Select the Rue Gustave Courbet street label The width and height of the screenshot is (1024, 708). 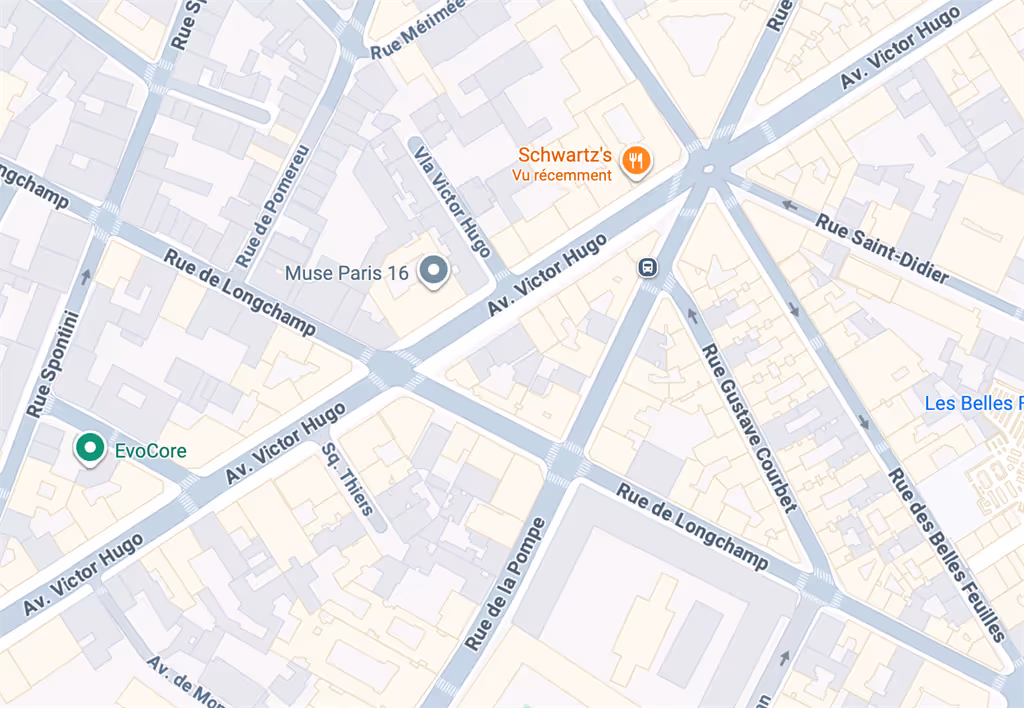click(749, 428)
